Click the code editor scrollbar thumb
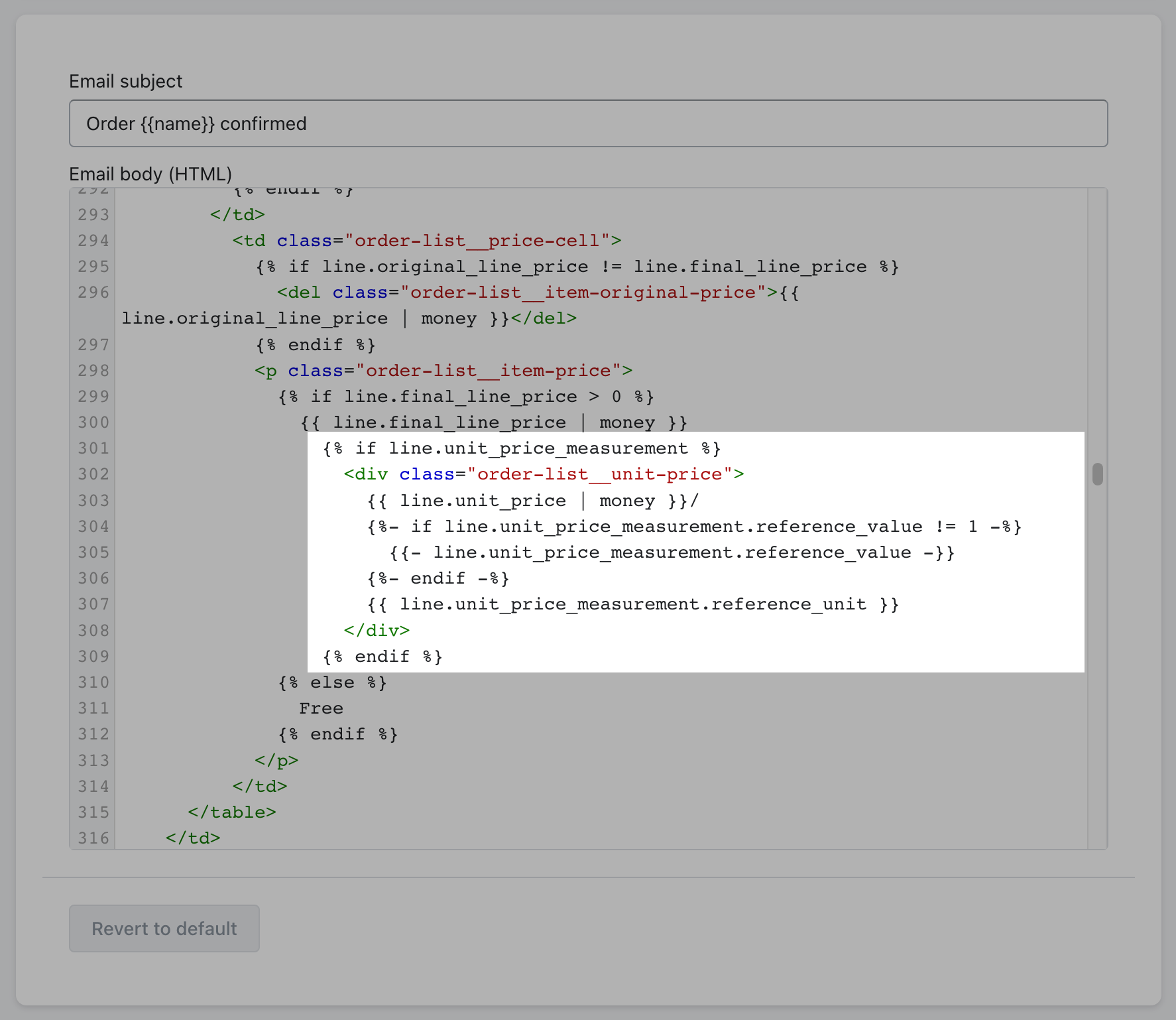This screenshot has height=1020, width=1176. coord(1097,474)
